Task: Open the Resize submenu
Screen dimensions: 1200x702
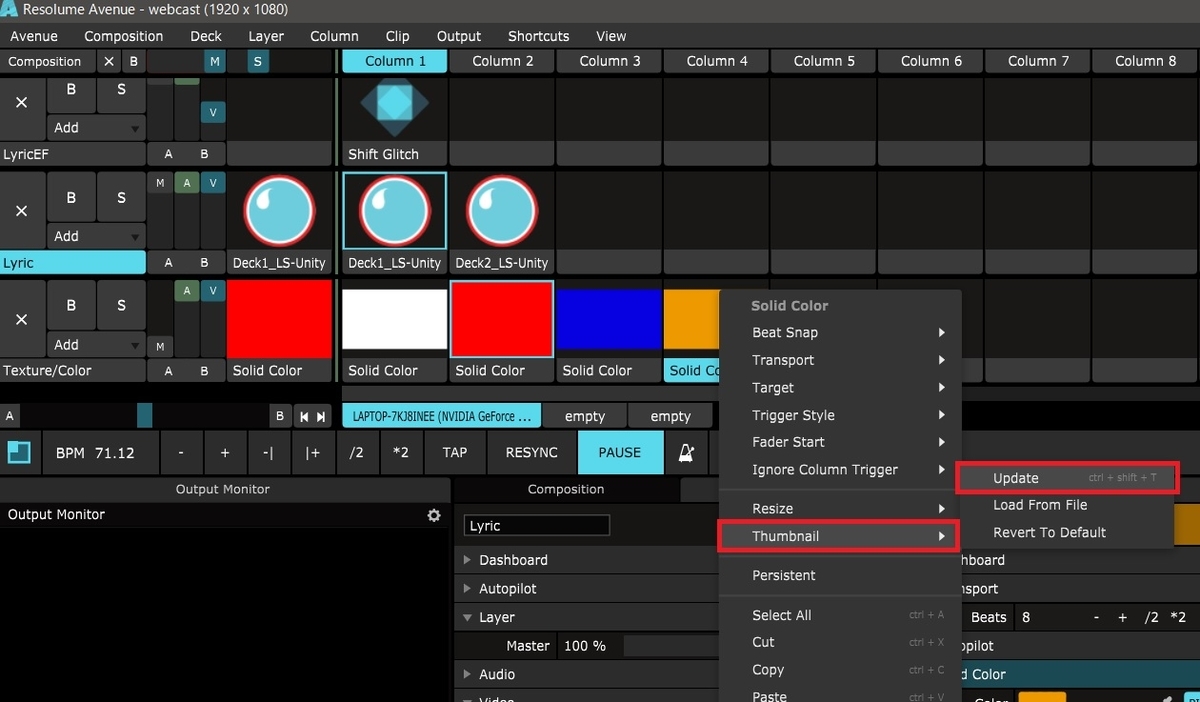Action: pos(840,509)
